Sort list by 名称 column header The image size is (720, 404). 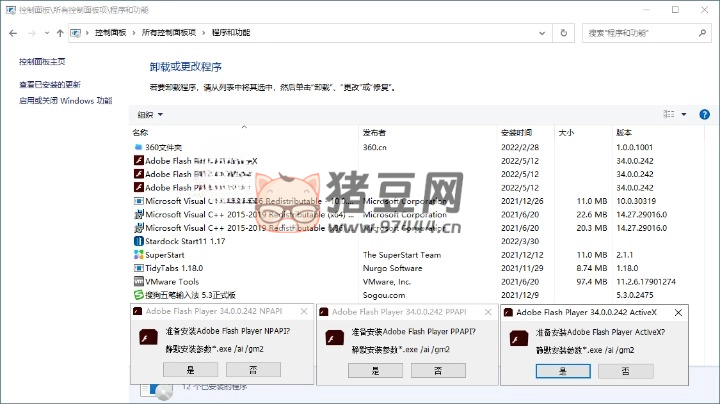click(140, 132)
